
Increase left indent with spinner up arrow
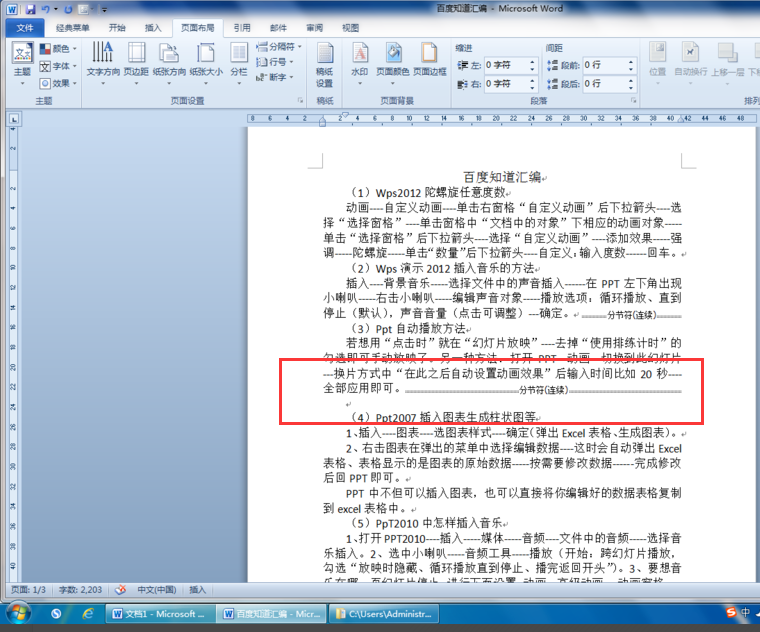point(532,62)
